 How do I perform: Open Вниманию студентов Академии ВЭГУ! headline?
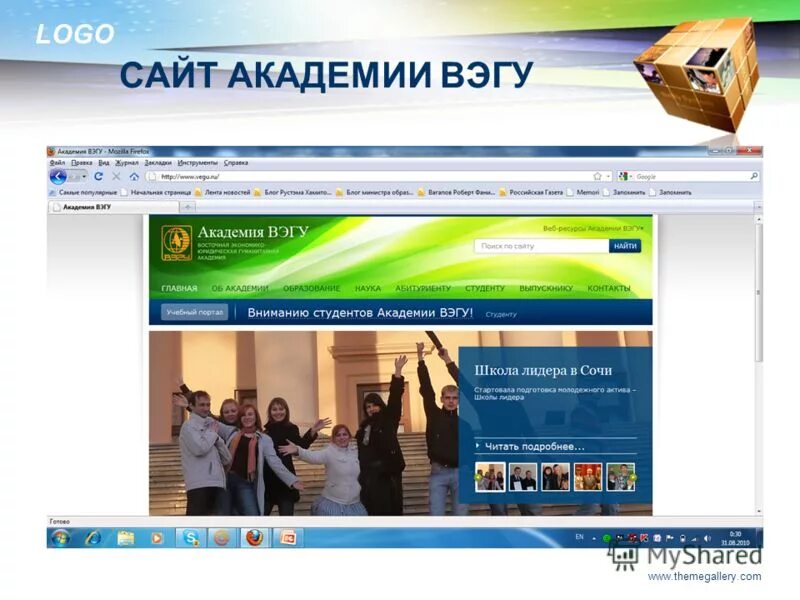(360, 313)
